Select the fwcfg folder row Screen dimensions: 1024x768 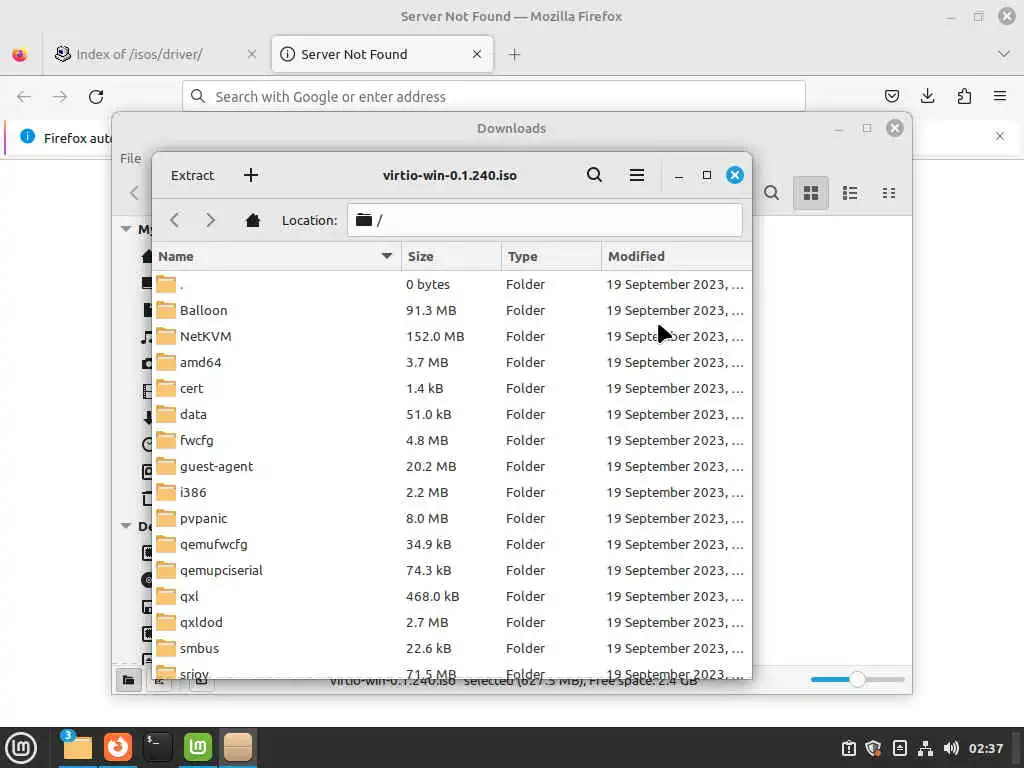[x=452, y=441]
